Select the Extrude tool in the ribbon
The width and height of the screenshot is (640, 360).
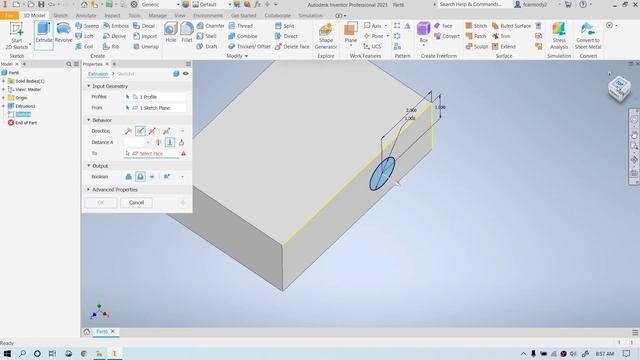tap(44, 35)
